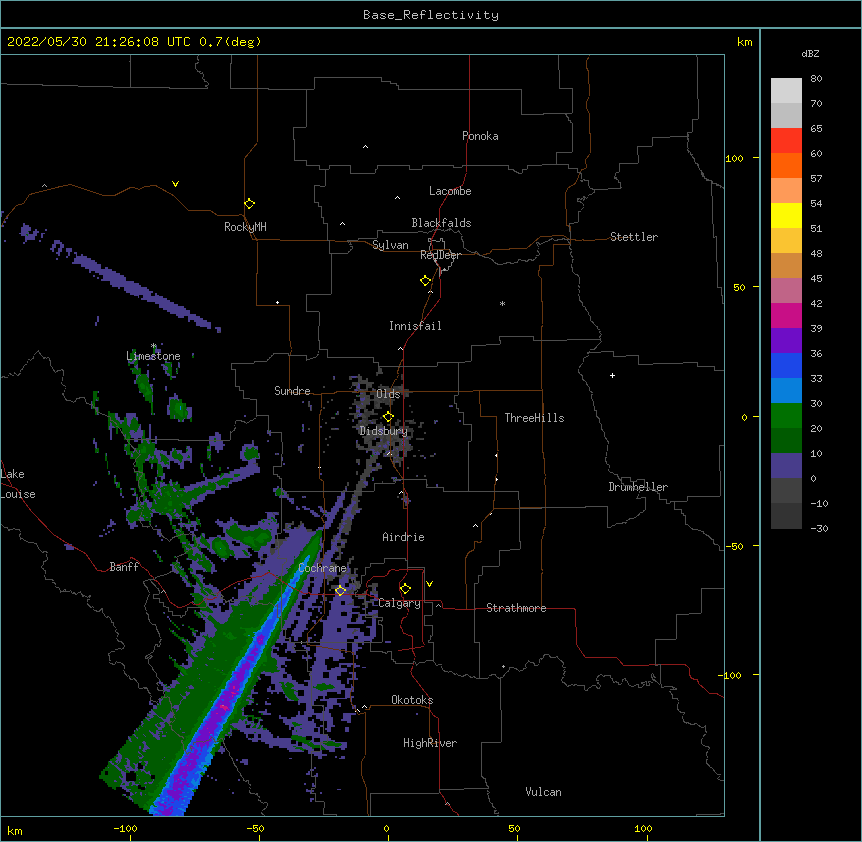Click the Sylvan label
This screenshot has width=862, height=842.
pos(390,245)
